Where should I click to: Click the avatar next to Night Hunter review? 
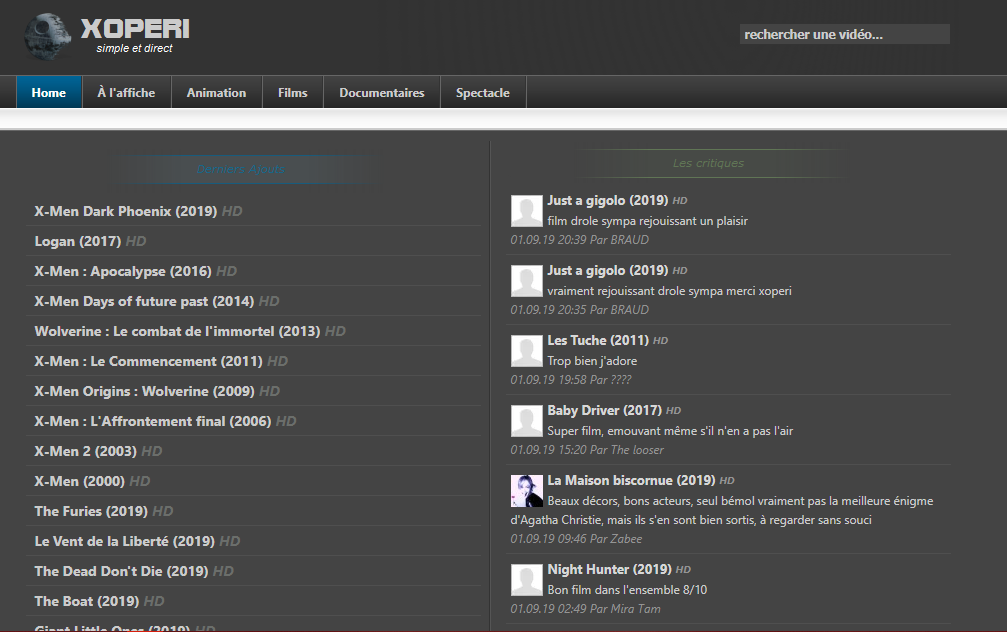(527, 580)
